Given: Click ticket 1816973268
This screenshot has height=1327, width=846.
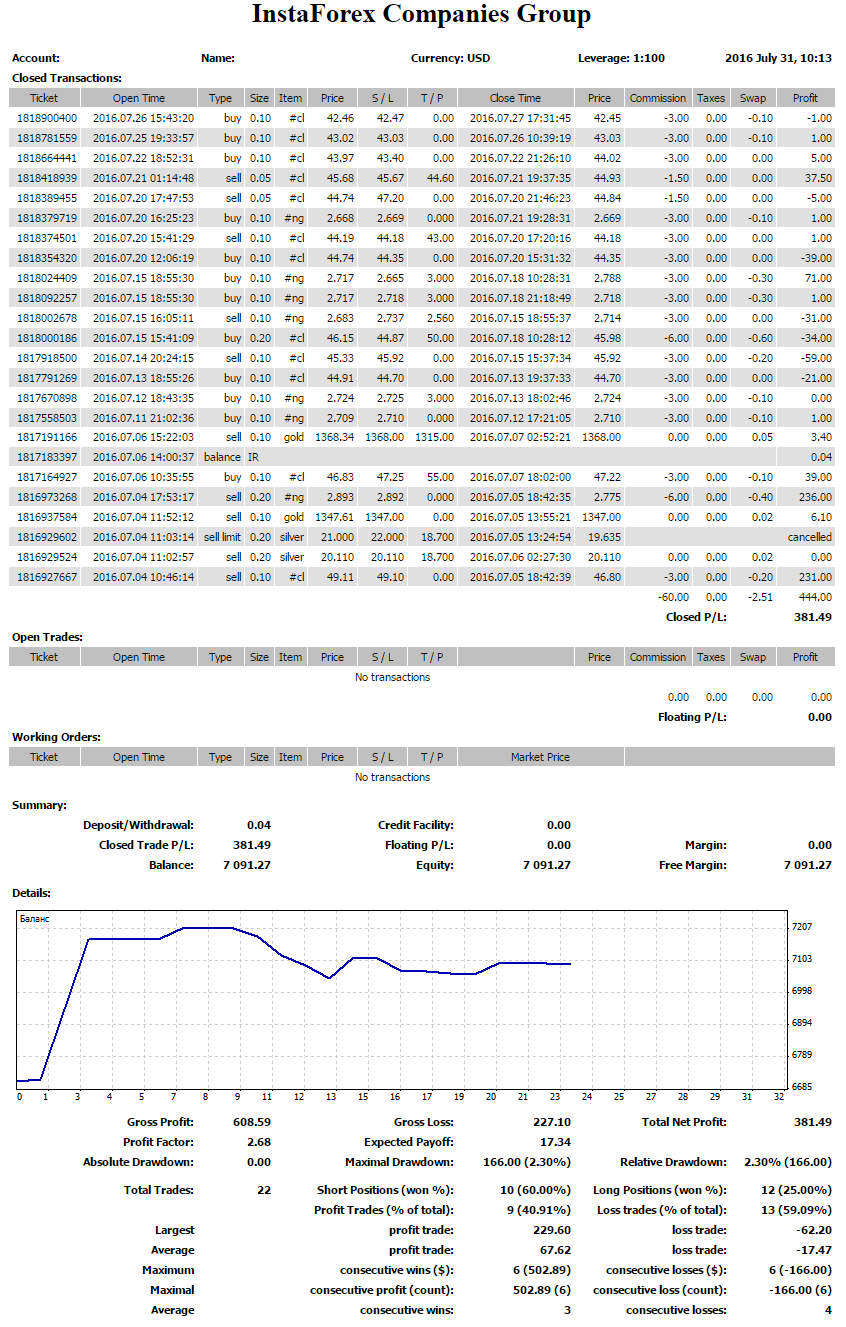Looking at the screenshot, I should click(47, 497).
